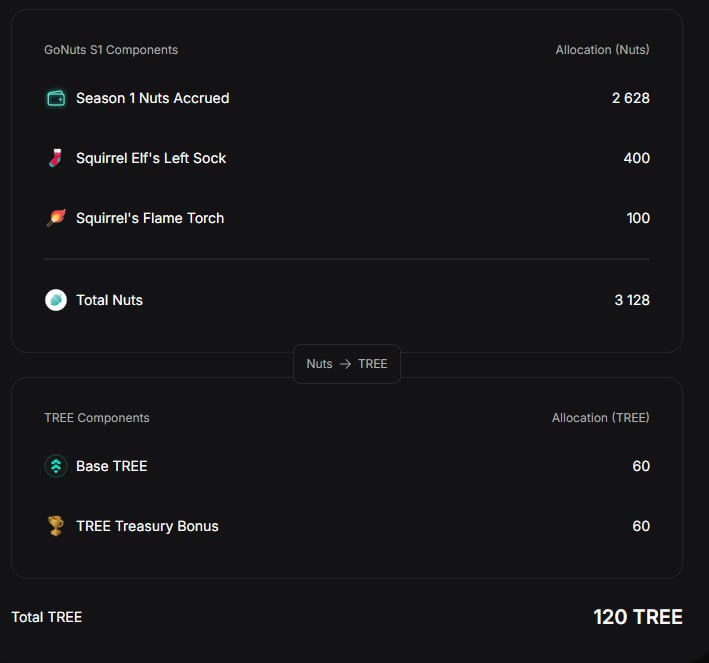Select the Squirrel's Flame Torch label
The height and width of the screenshot is (663, 709).
click(150, 218)
